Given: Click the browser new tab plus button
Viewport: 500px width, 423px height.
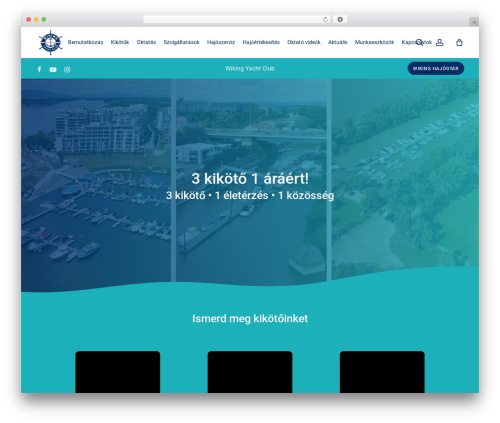Looking at the screenshot, I should point(474,22).
